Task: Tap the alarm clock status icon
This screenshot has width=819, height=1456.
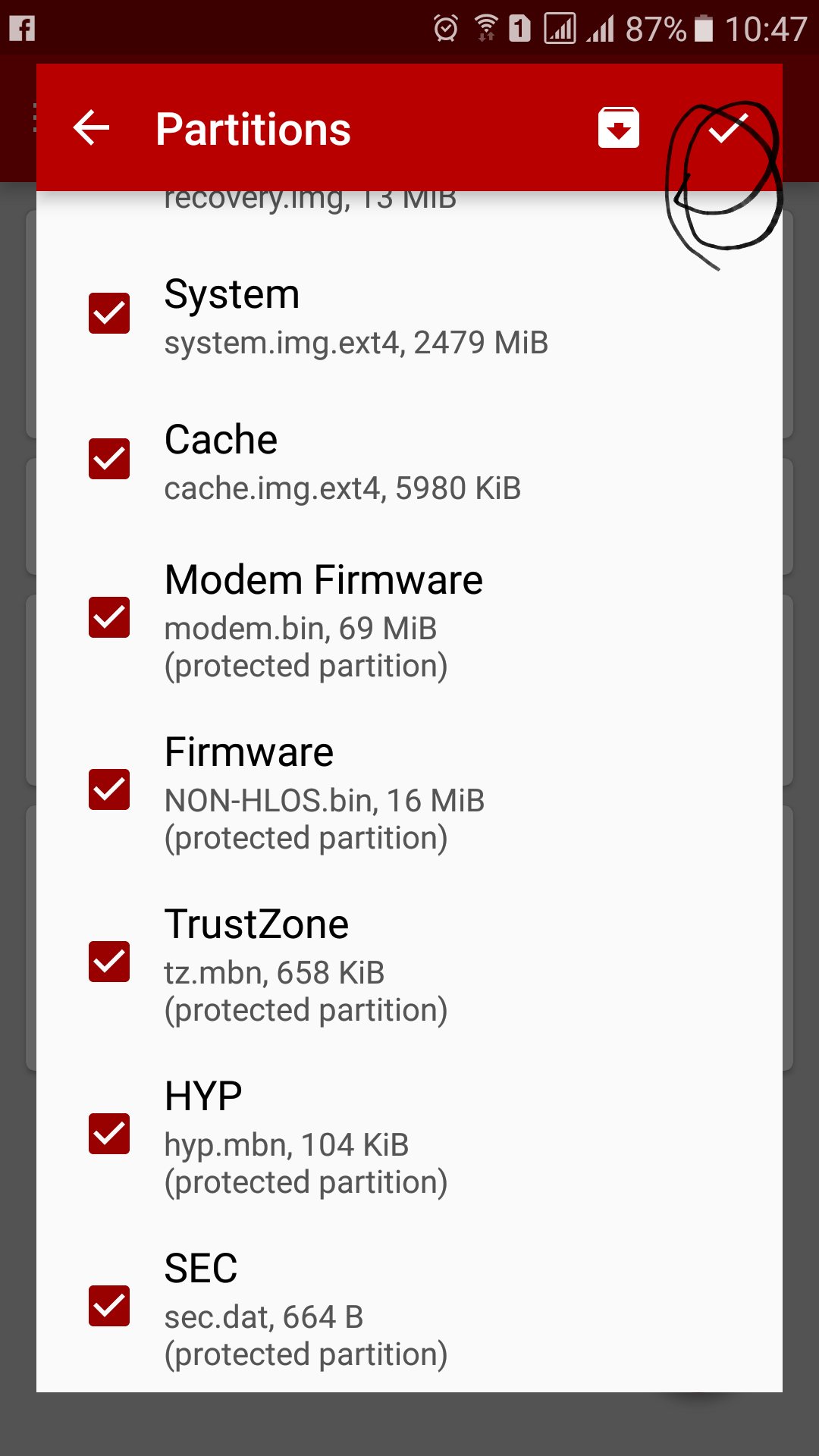Action: pos(446,29)
